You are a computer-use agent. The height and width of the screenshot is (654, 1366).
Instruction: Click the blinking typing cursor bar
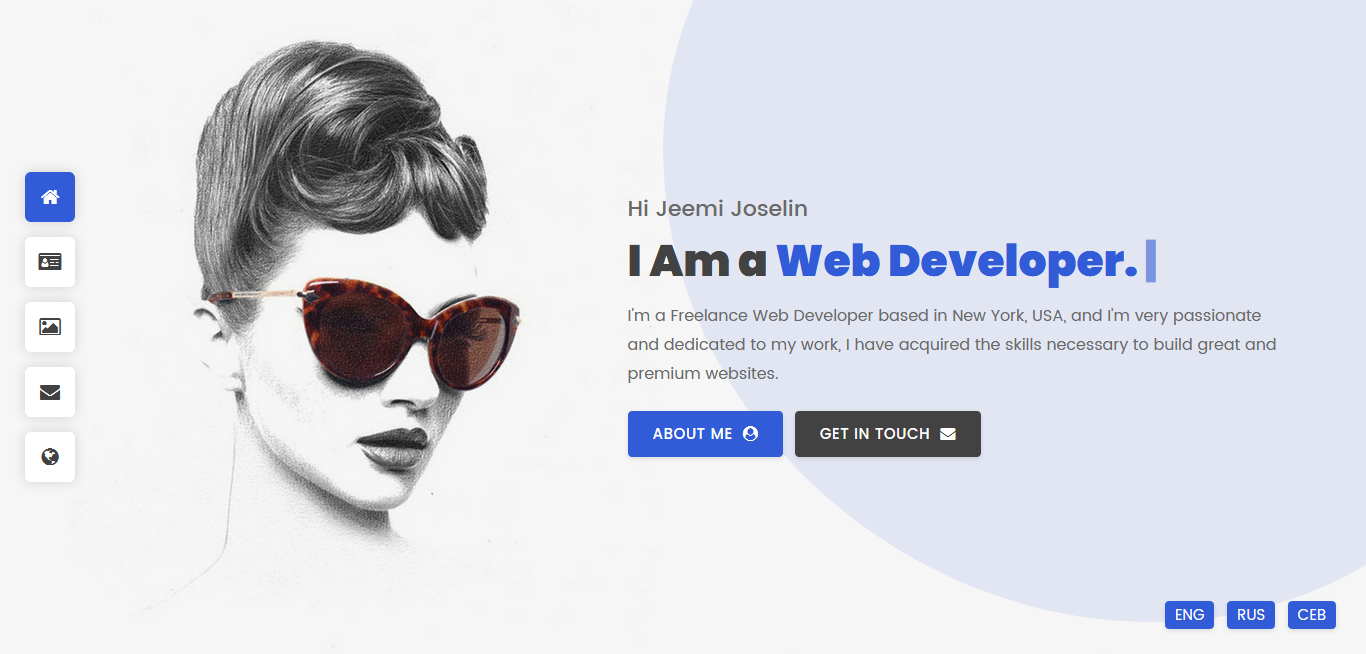tap(1151, 261)
